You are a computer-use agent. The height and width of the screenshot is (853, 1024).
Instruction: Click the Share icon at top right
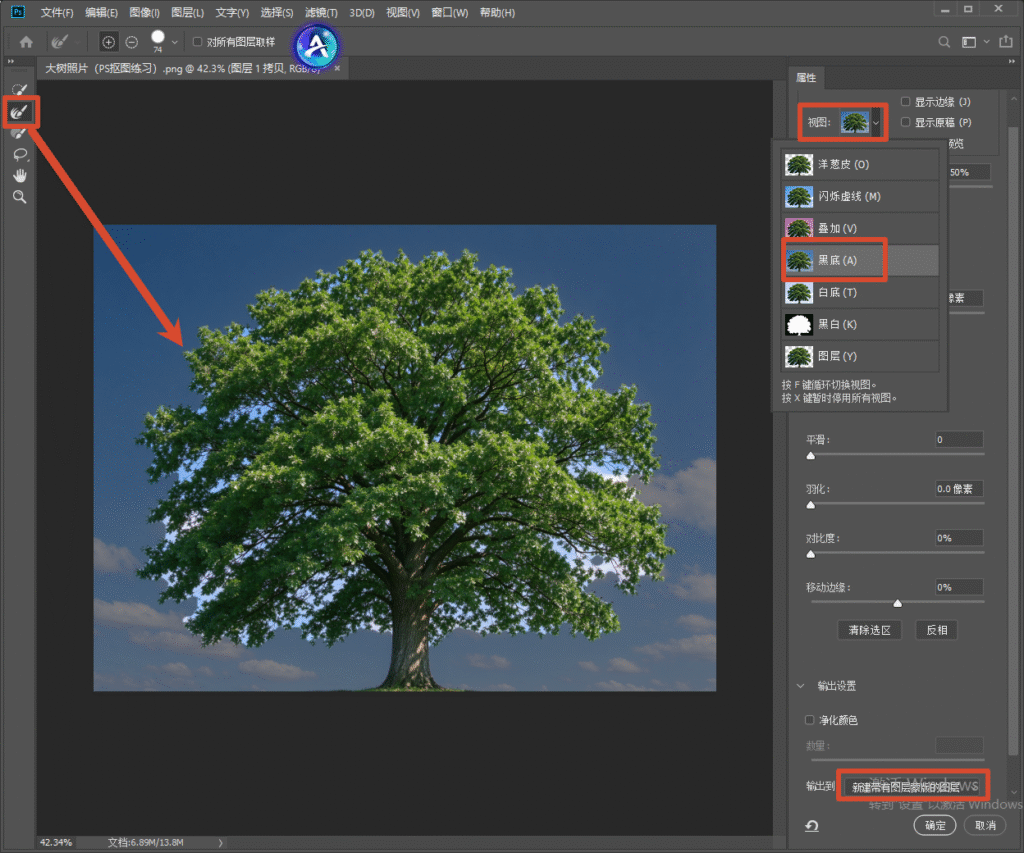pos(1006,42)
